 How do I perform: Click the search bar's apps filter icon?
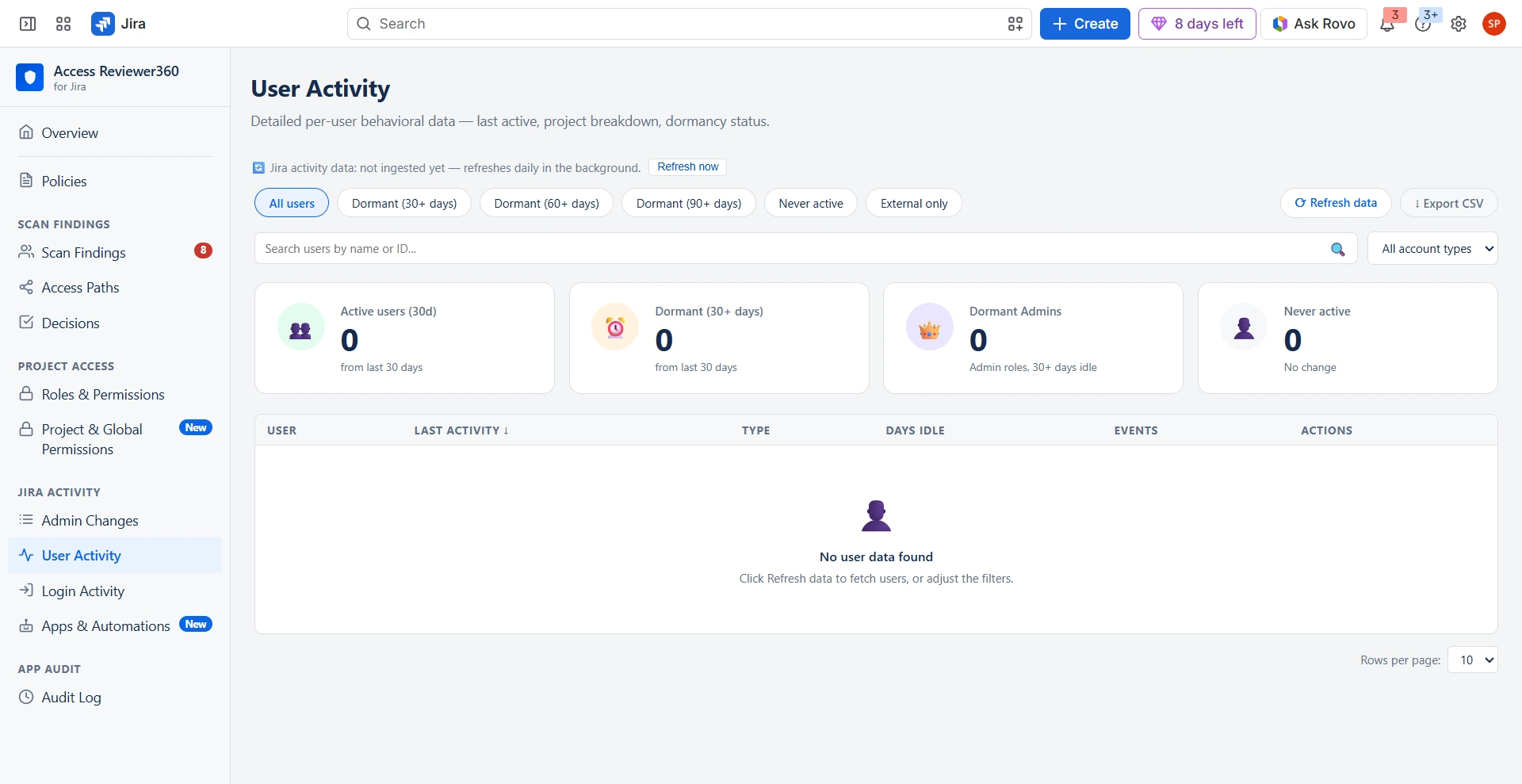coord(1015,24)
